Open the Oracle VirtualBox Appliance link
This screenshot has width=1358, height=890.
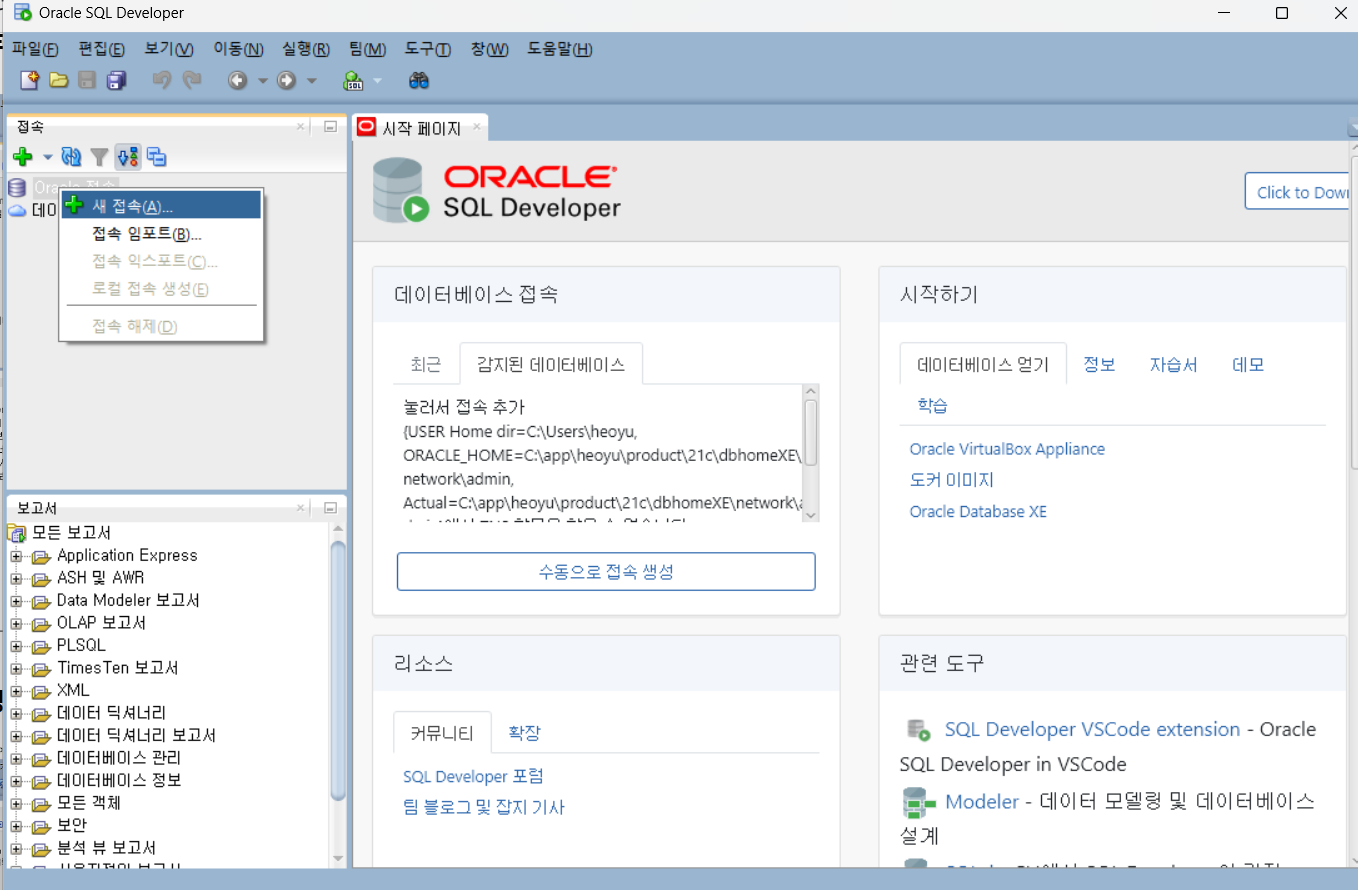pos(1007,449)
